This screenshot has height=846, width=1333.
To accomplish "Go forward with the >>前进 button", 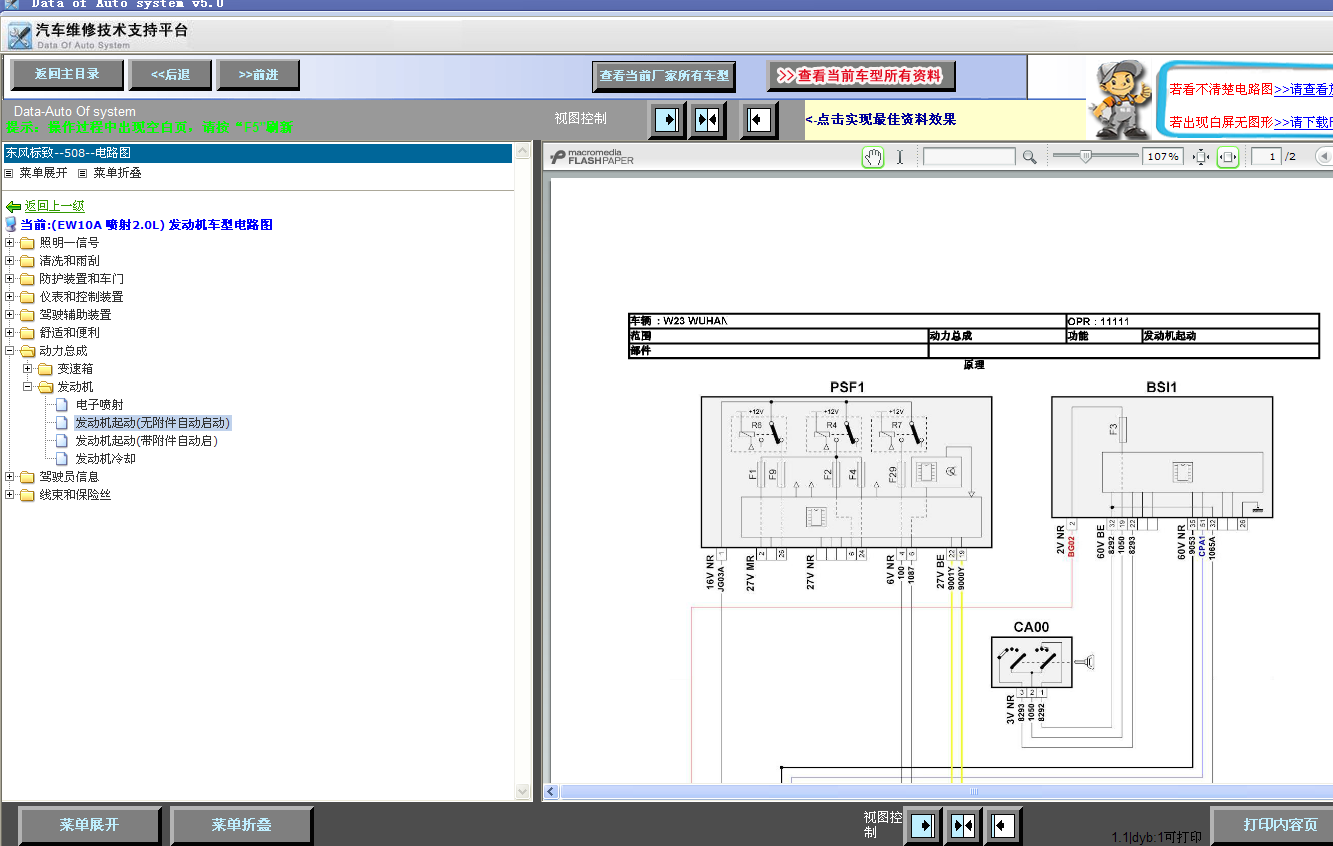I will tap(258, 75).
